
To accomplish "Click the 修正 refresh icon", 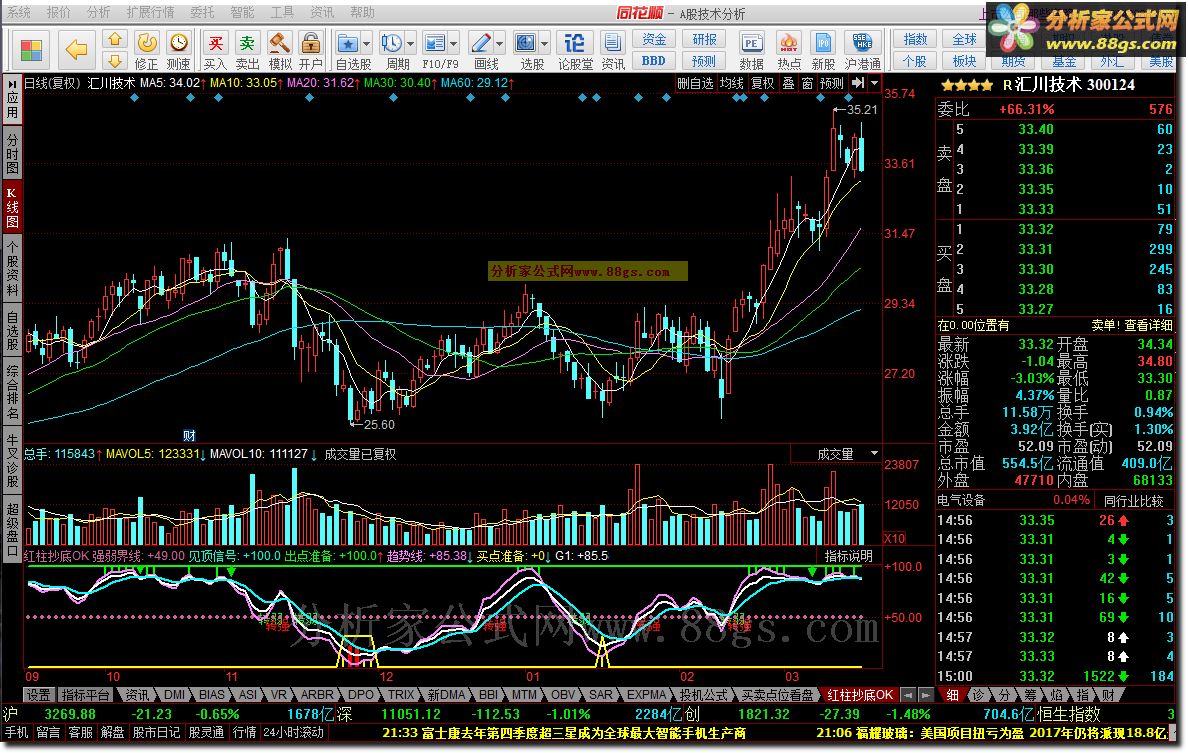I will (x=146, y=43).
